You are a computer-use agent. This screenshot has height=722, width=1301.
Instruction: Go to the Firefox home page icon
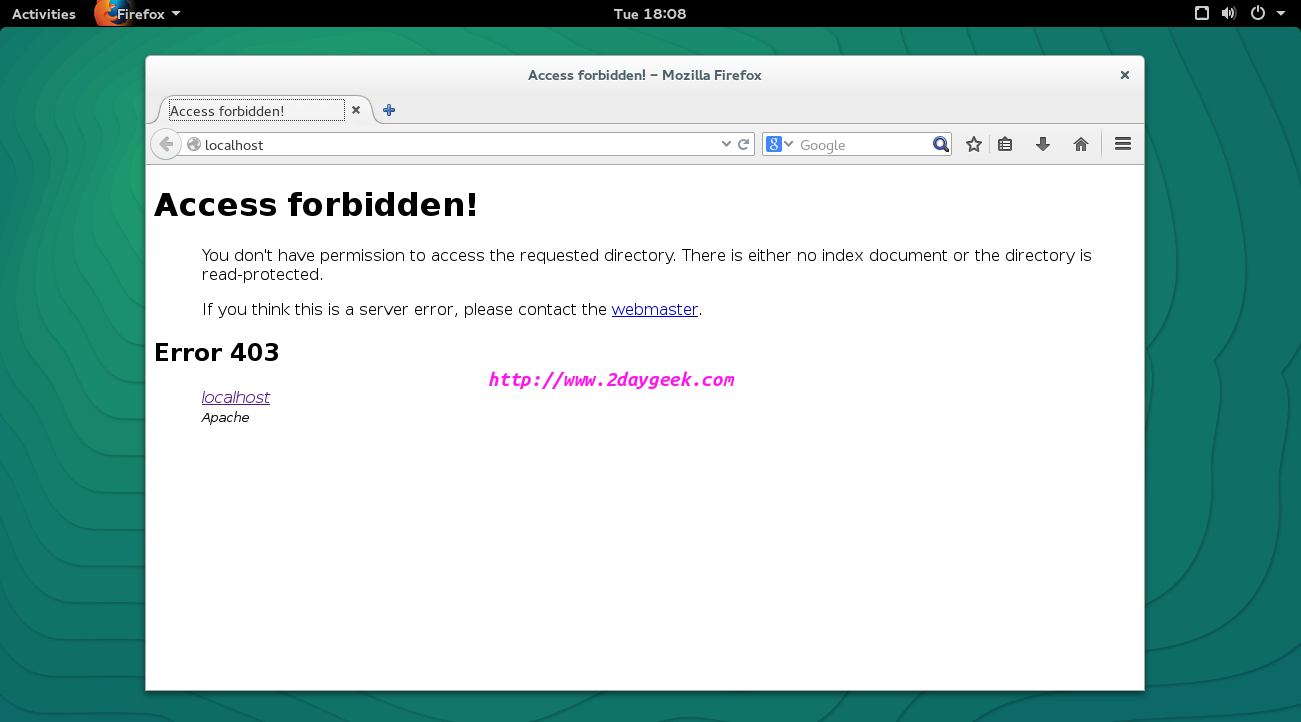click(1081, 144)
